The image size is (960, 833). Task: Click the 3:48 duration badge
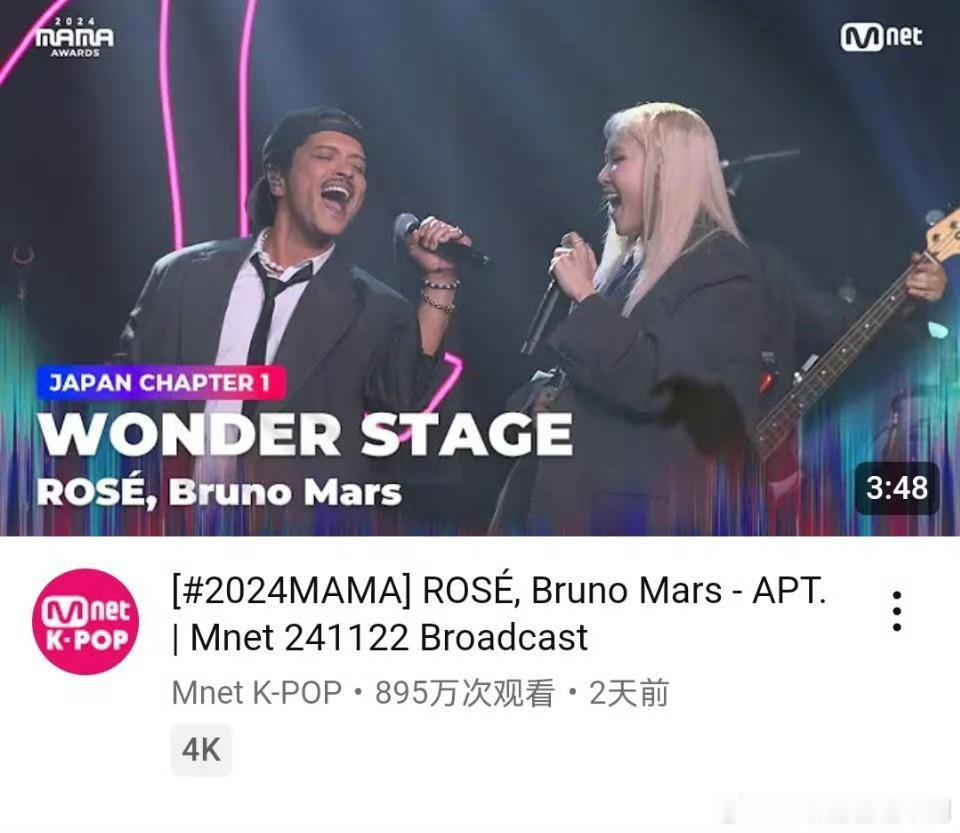point(897,488)
